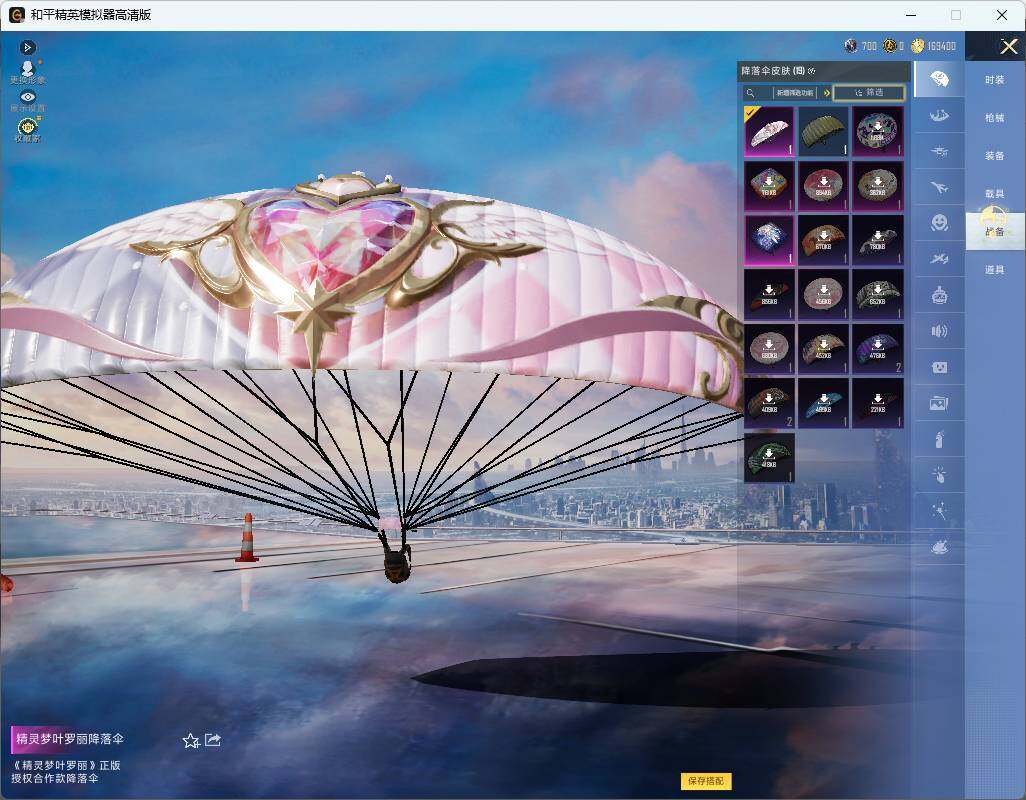This screenshot has height=800, width=1026.
Task: Select the picture gallery category icon
Action: point(939,404)
